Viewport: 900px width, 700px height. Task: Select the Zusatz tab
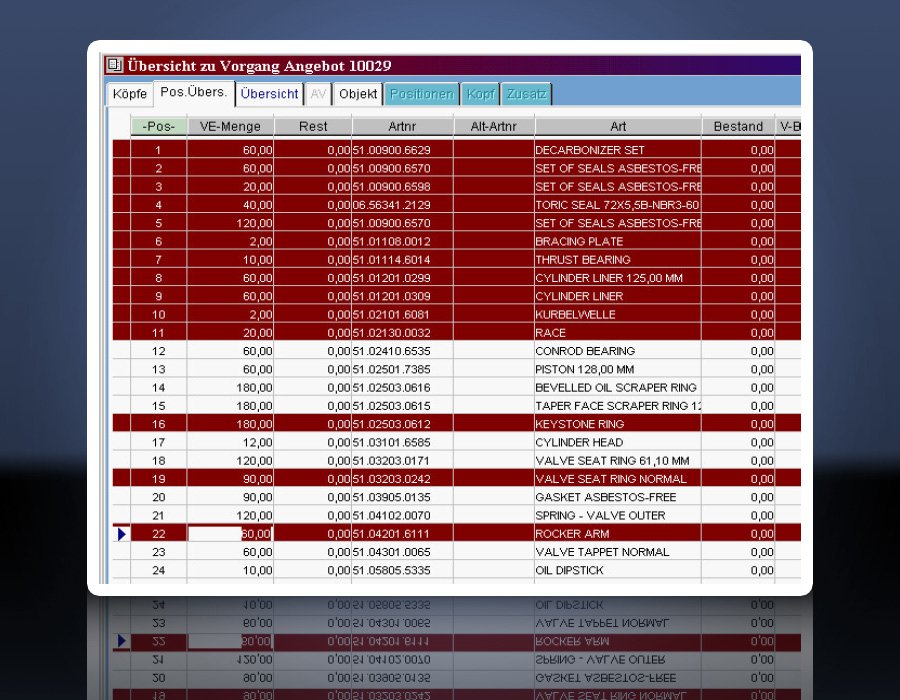(526, 94)
